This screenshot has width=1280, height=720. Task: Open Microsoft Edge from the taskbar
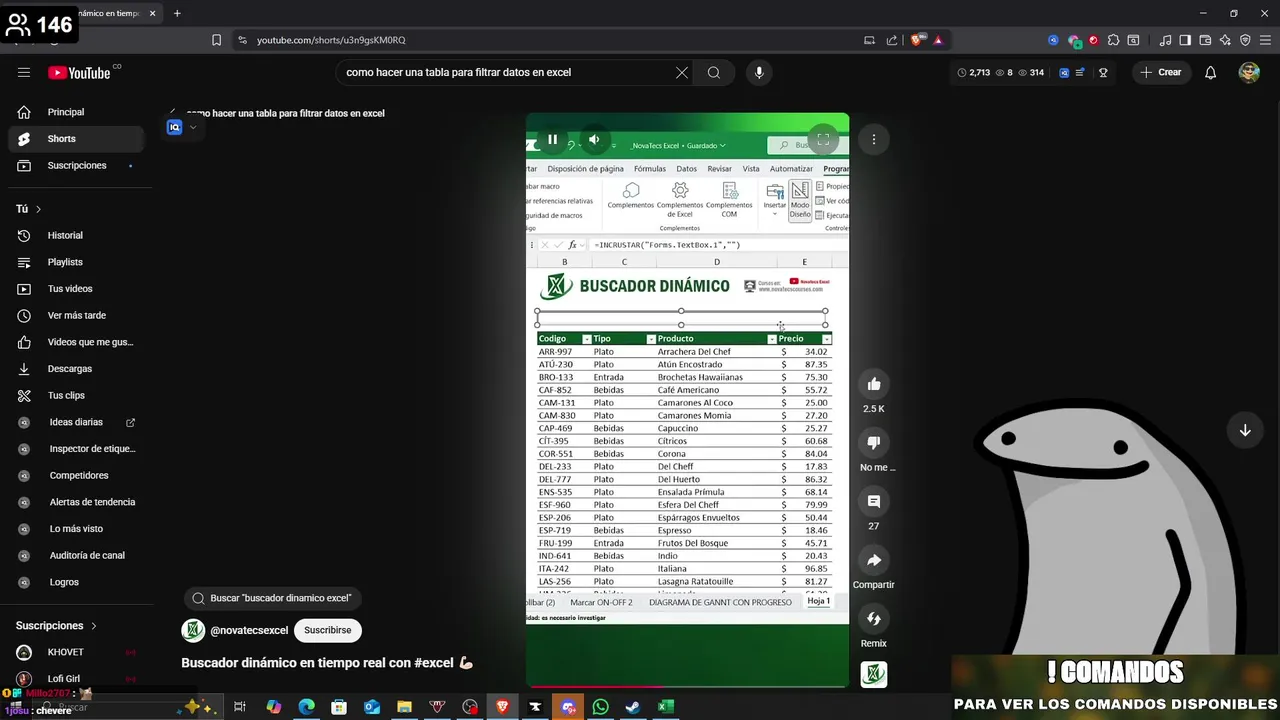(x=306, y=707)
